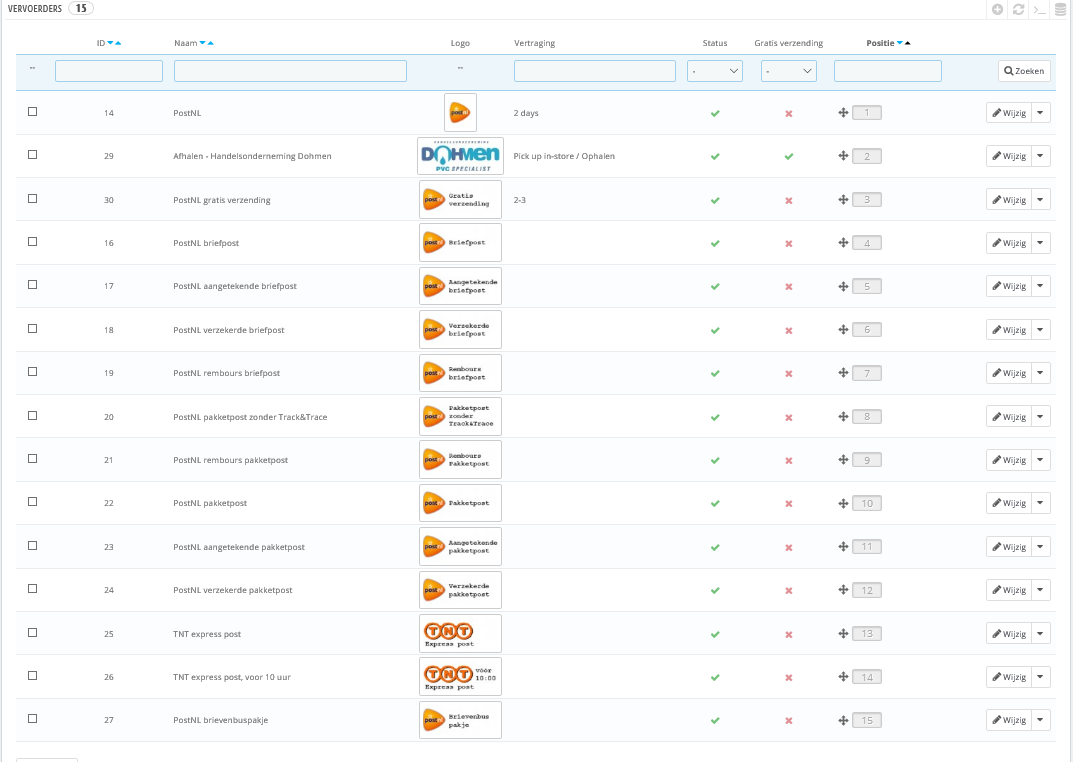Select TNT express post checkbox
Image resolution: width=1073 pixels, height=762 pixels.
(32, 633)
